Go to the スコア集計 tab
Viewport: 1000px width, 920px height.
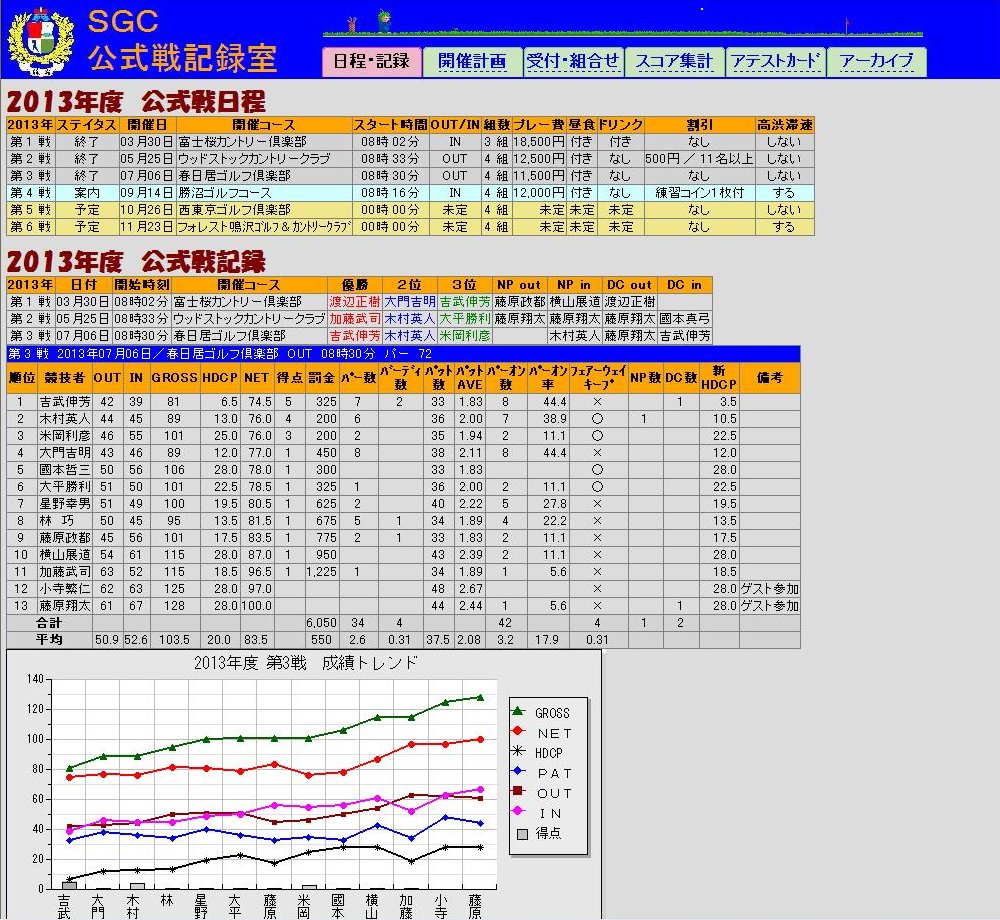coord(674,61)
